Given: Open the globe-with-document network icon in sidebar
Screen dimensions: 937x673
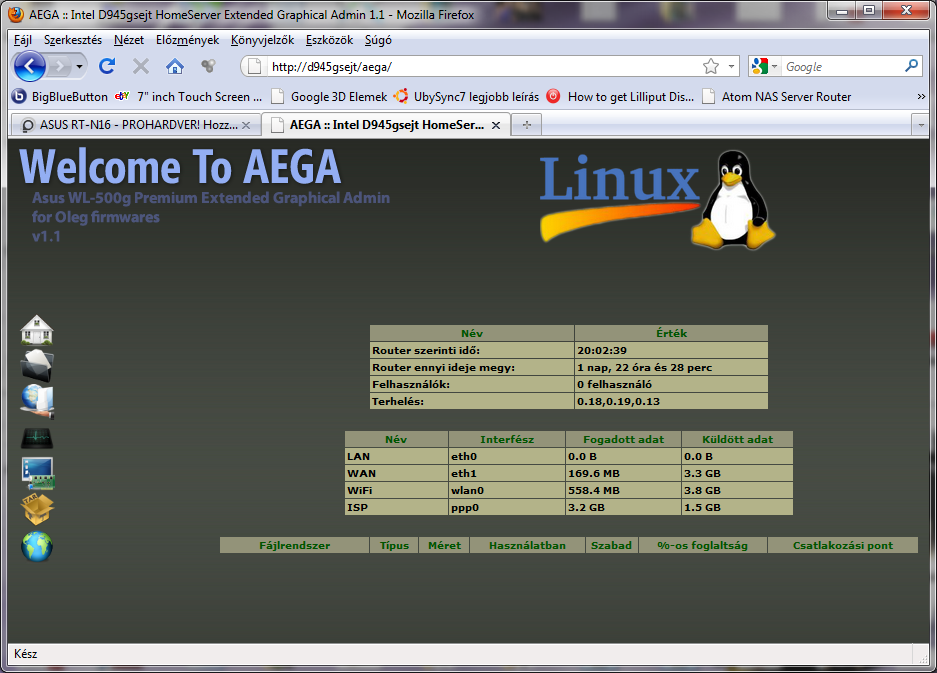Looking at the screenshot, I should (x=38, y=401).
